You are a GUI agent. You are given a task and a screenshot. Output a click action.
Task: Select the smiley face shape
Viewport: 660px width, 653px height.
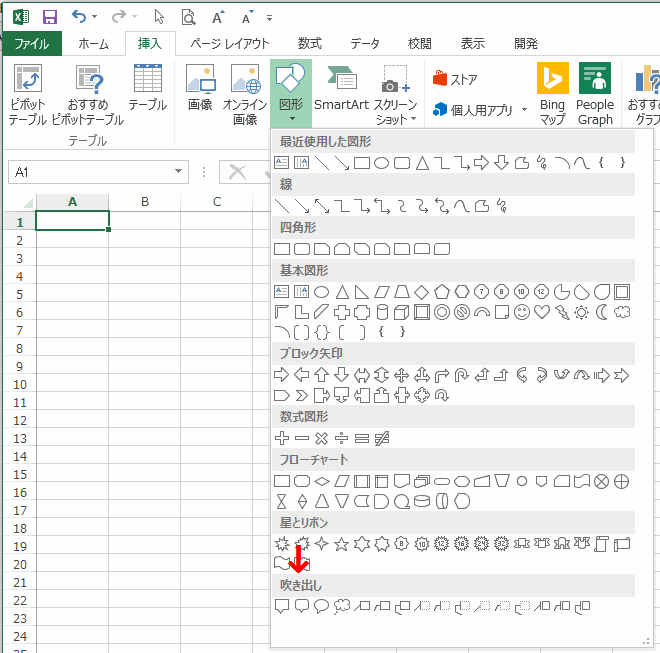click(x=522, y=312)
